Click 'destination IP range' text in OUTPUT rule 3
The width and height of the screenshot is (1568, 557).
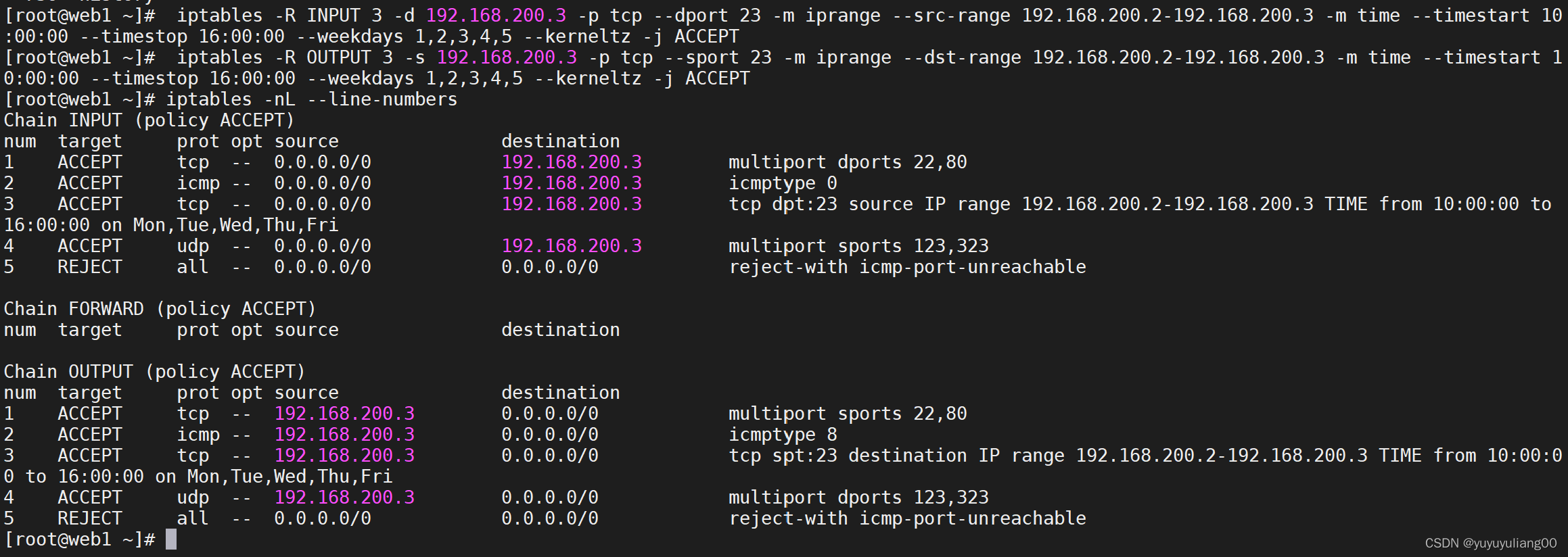(956, 456)
